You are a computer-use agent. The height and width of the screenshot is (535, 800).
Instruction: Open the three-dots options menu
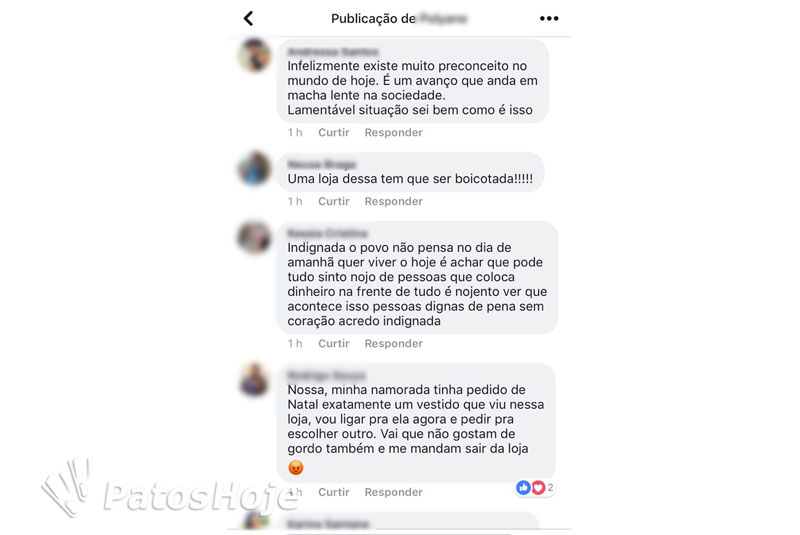pos(549,18)
